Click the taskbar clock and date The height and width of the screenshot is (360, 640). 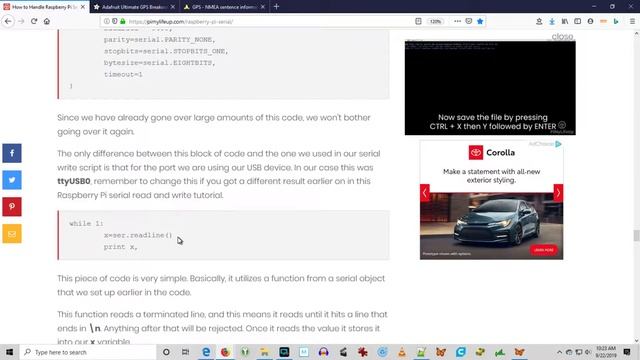(606, 352)
